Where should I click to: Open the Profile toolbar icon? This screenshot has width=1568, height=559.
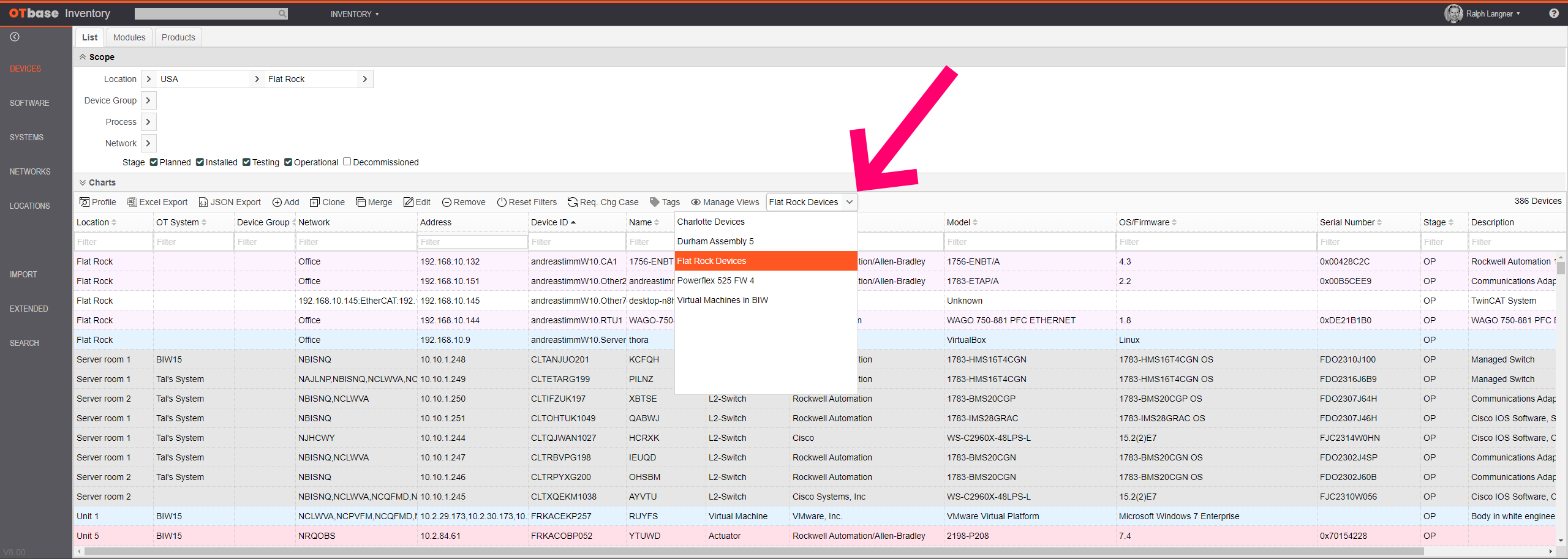tap(85, 202)
